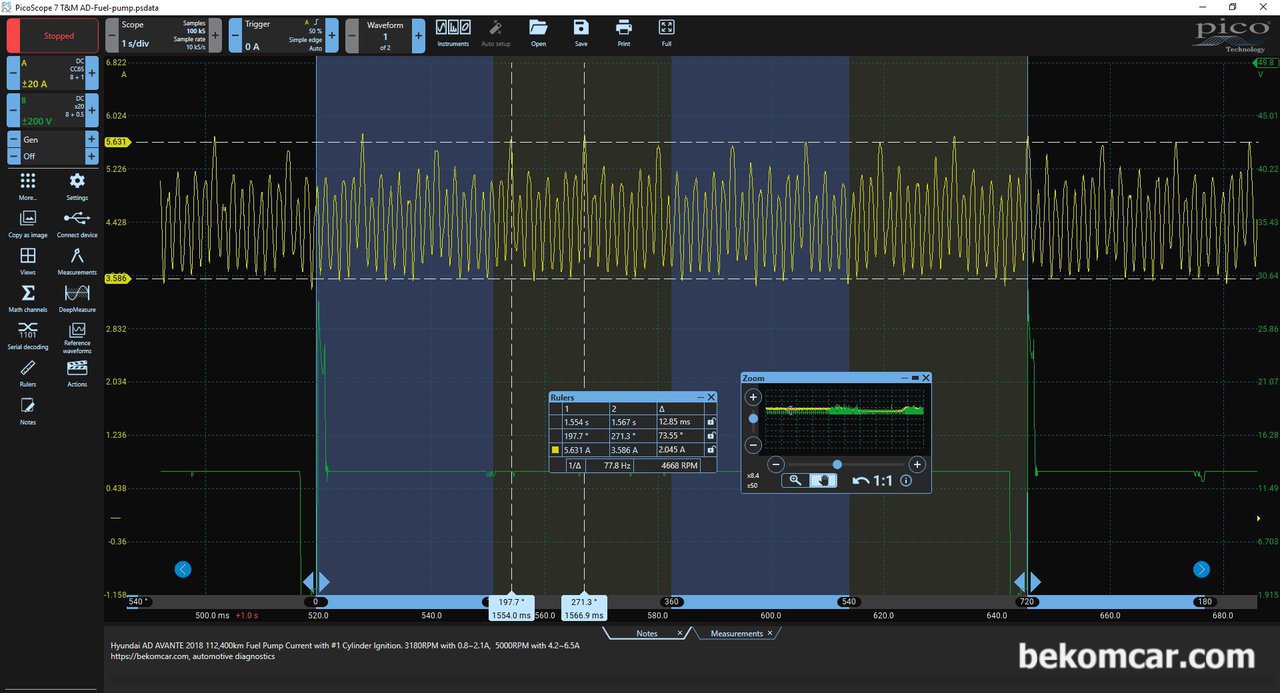Go to next Waveform buffer
This screenshot has height=693, width=1280.
(418, 35)
